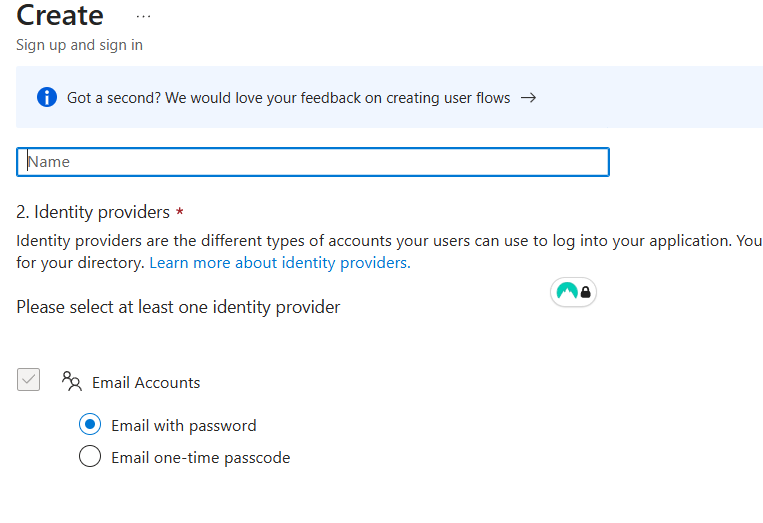Image resolution: width=763 pixels, height=523 pixels.
Task: Click the Sign up and sign in subtitle
Action: pos(79,45)
